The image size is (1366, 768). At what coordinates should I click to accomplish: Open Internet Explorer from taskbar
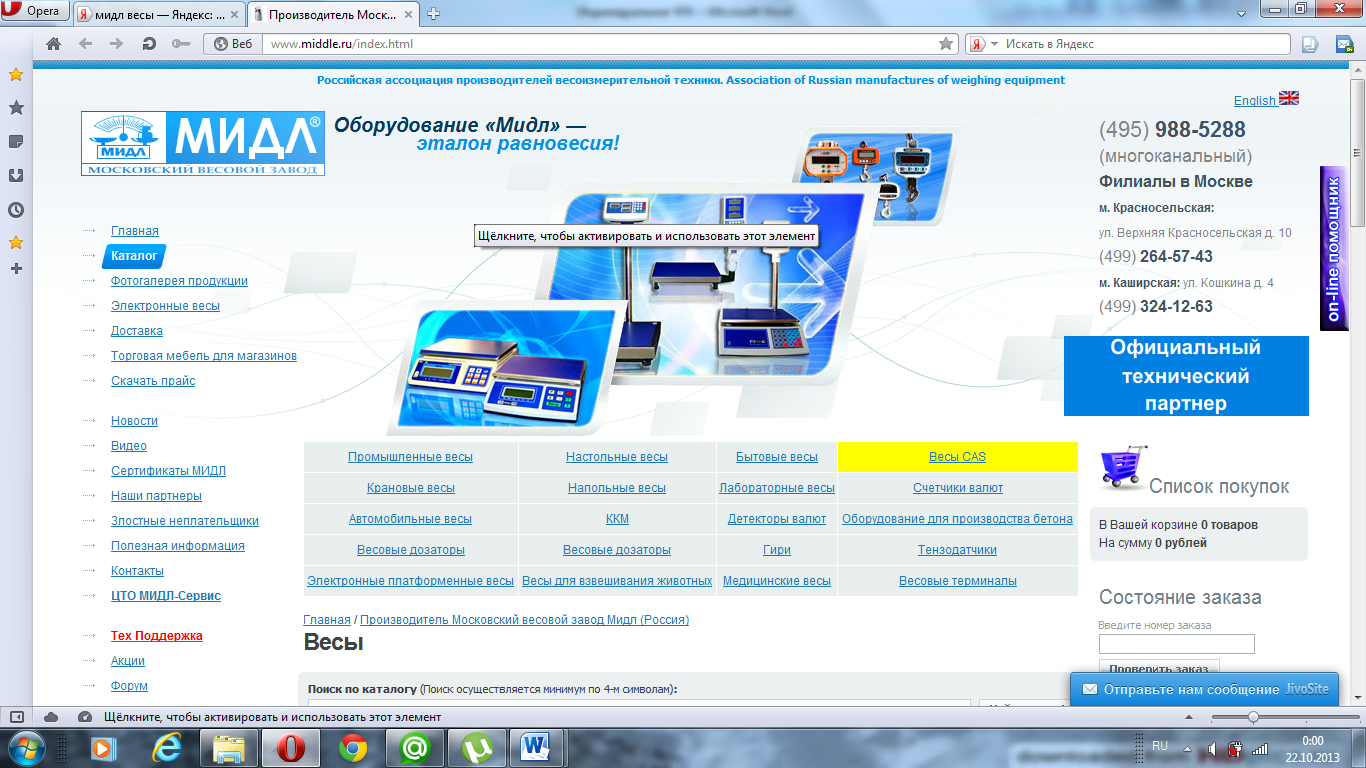click(167, 748)
